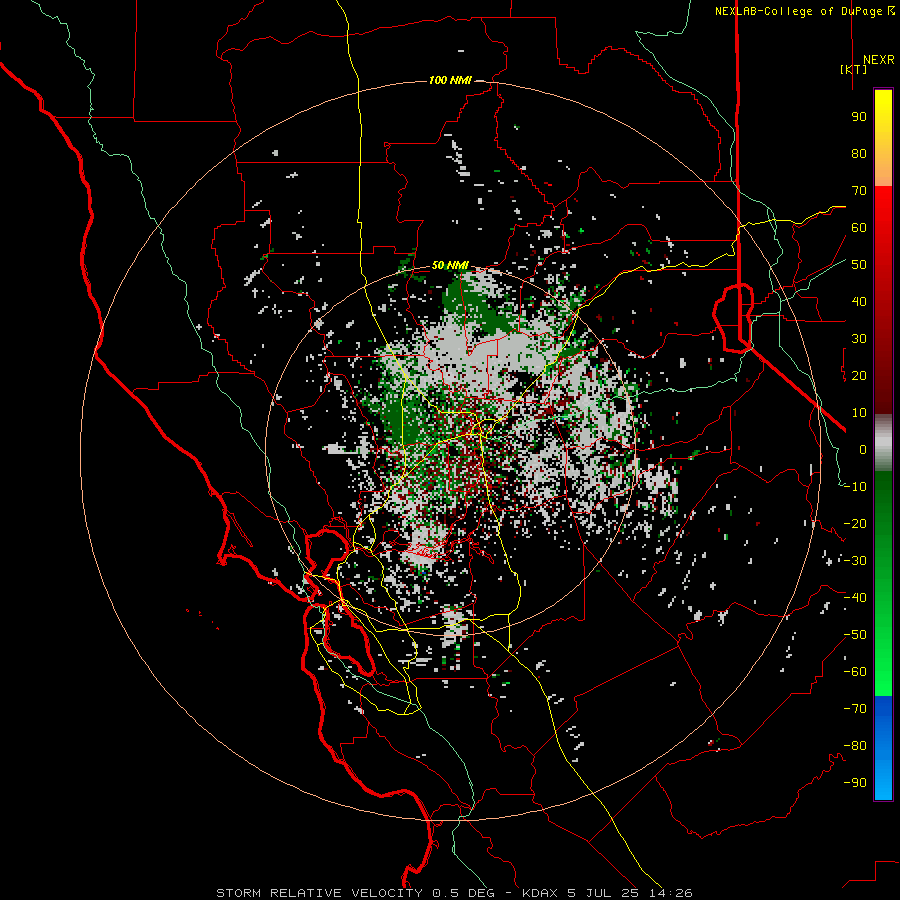
Task: Click the 50 value on velocity scale
Action: point(859,265)
